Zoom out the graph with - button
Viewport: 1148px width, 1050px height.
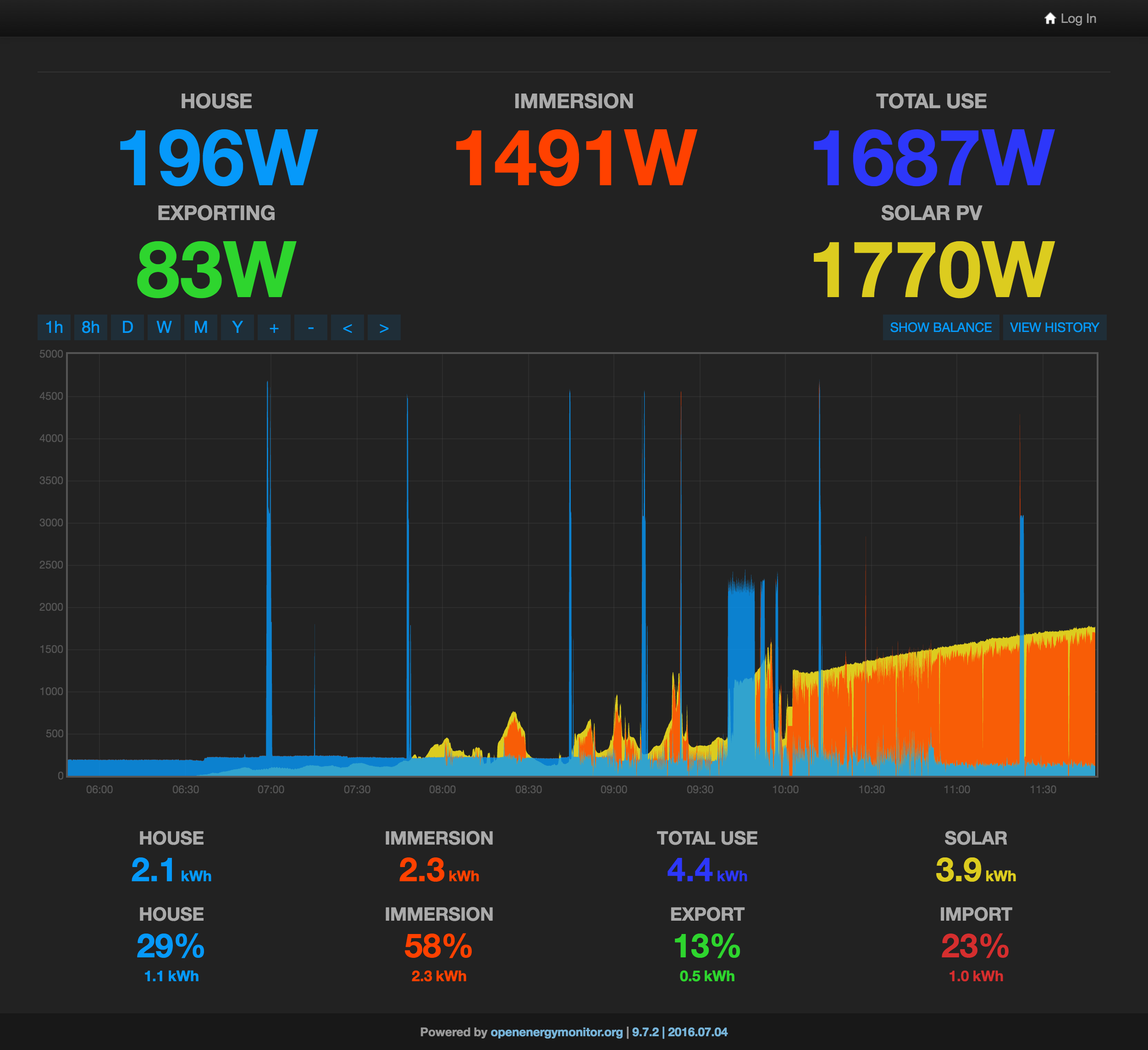pyautogui.click(x=311, y=327)
